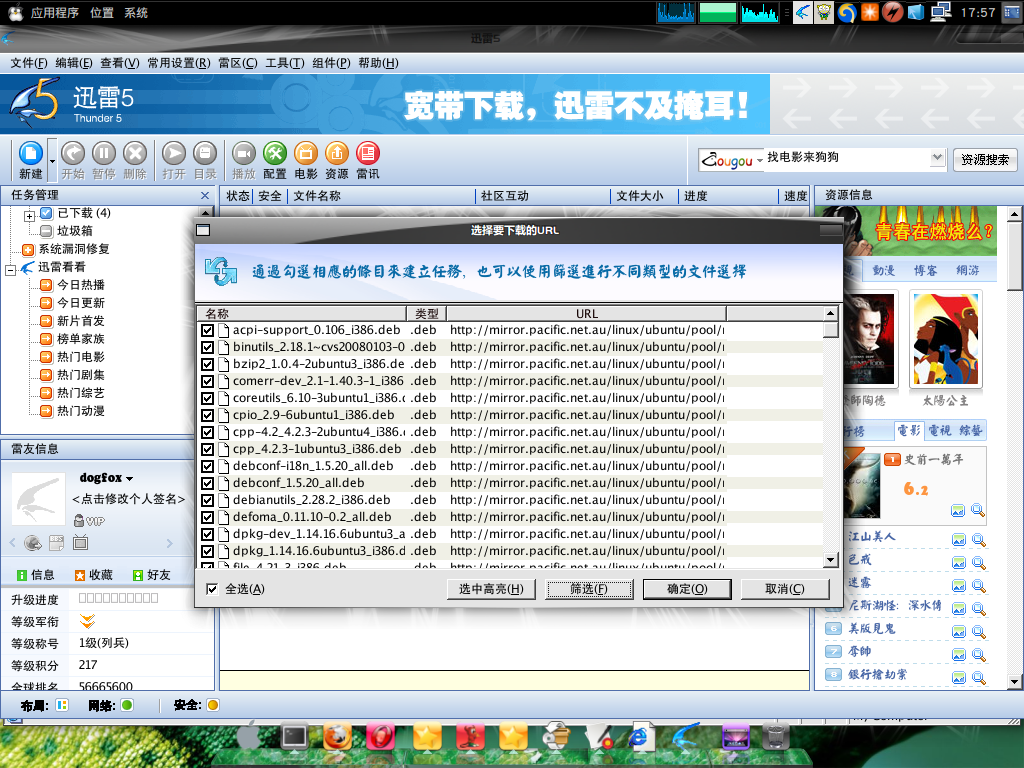Viewport: 1024px width, 768px height.
Task: Open the 工具(T) menu
Action: 285,63
